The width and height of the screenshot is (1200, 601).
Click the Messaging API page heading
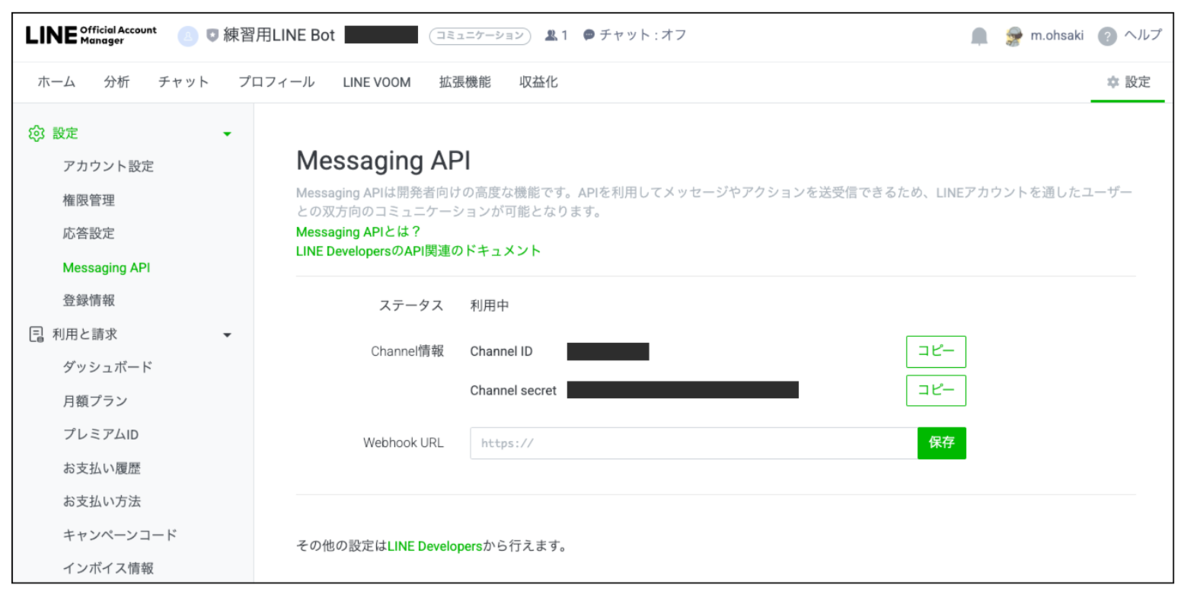tap(383, 160)
